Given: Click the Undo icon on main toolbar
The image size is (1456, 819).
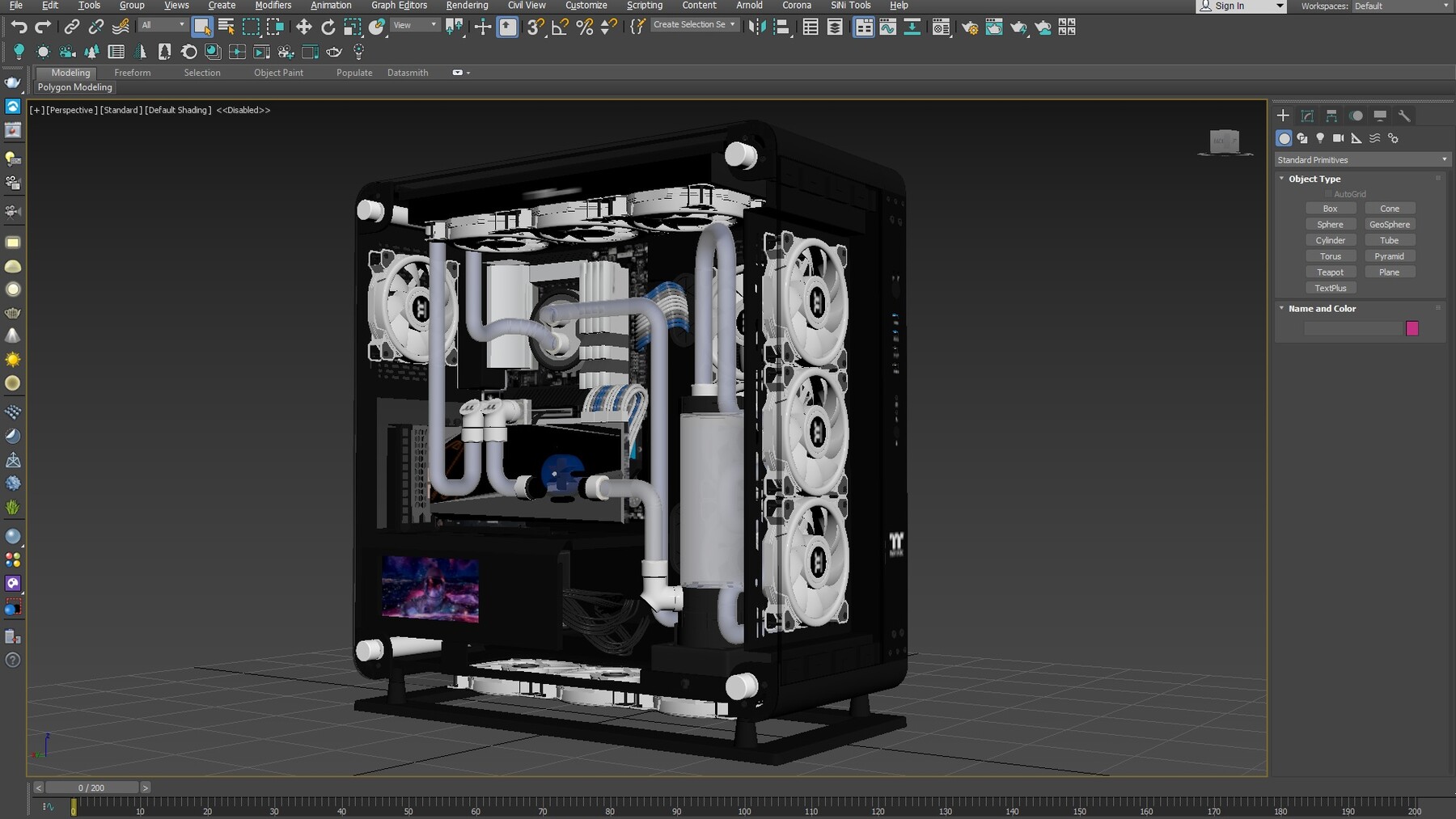Looking at the screenshot, I should (19, 26).
